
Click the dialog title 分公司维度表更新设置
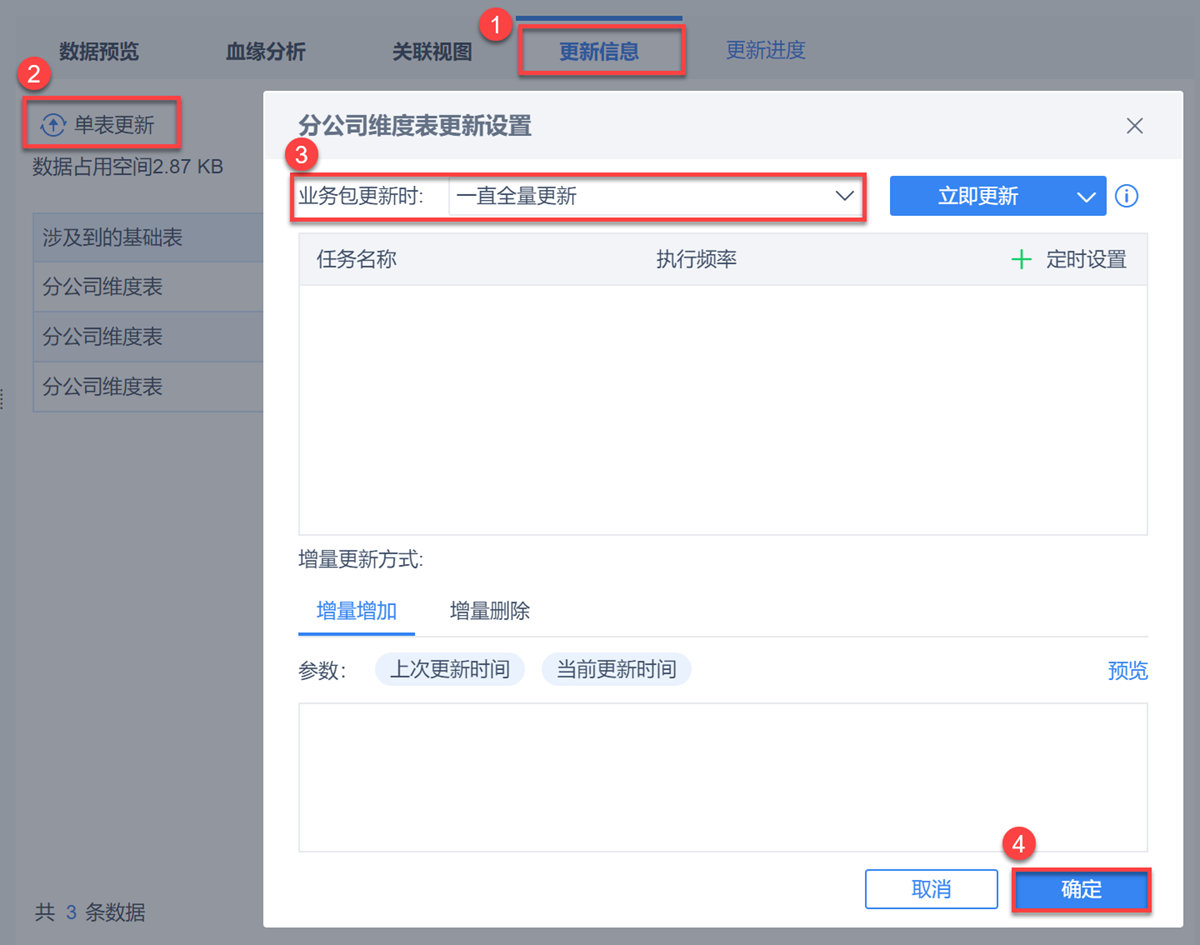coord(415,125)
